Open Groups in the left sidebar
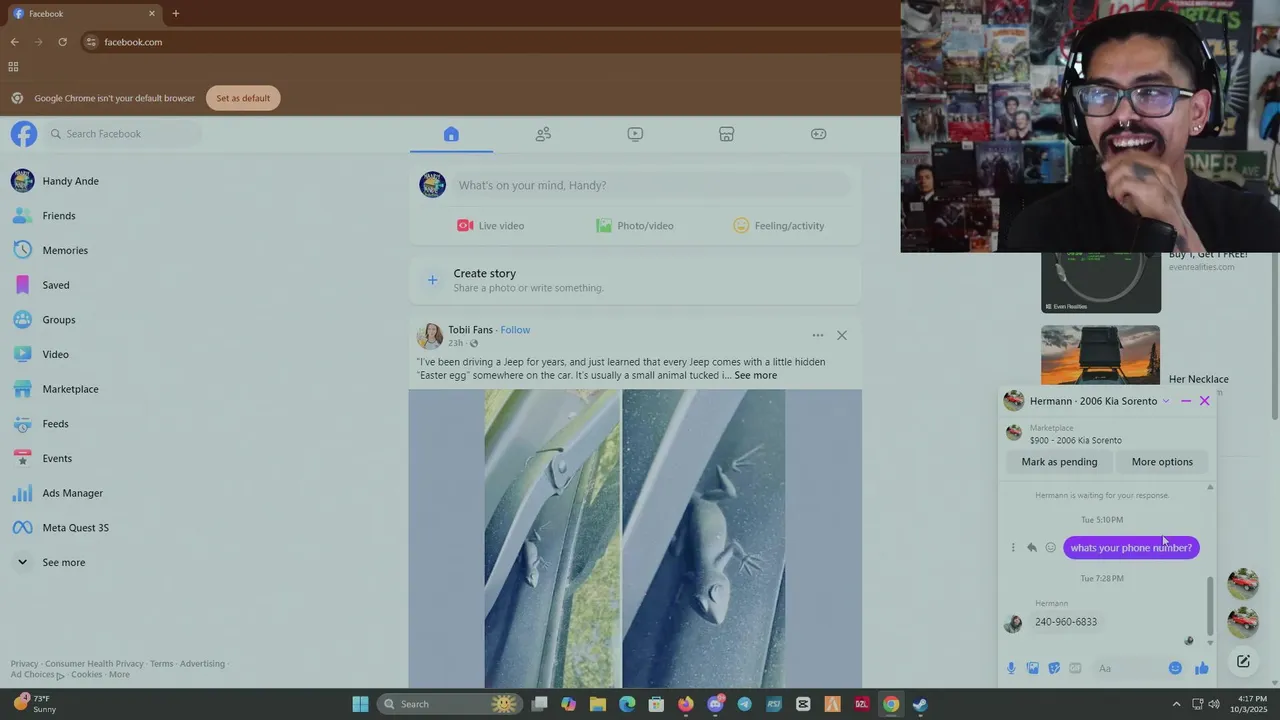 59,320
